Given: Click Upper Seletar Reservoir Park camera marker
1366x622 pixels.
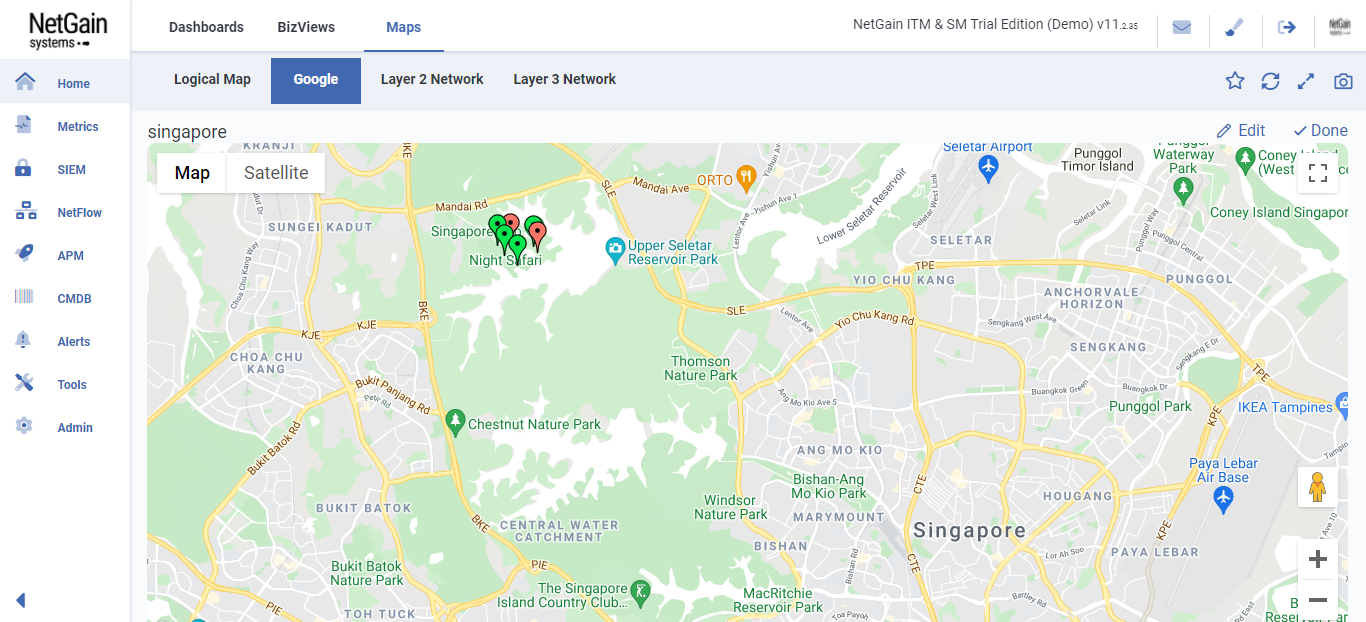Looking at the screenshot, I should click(616, 247).
